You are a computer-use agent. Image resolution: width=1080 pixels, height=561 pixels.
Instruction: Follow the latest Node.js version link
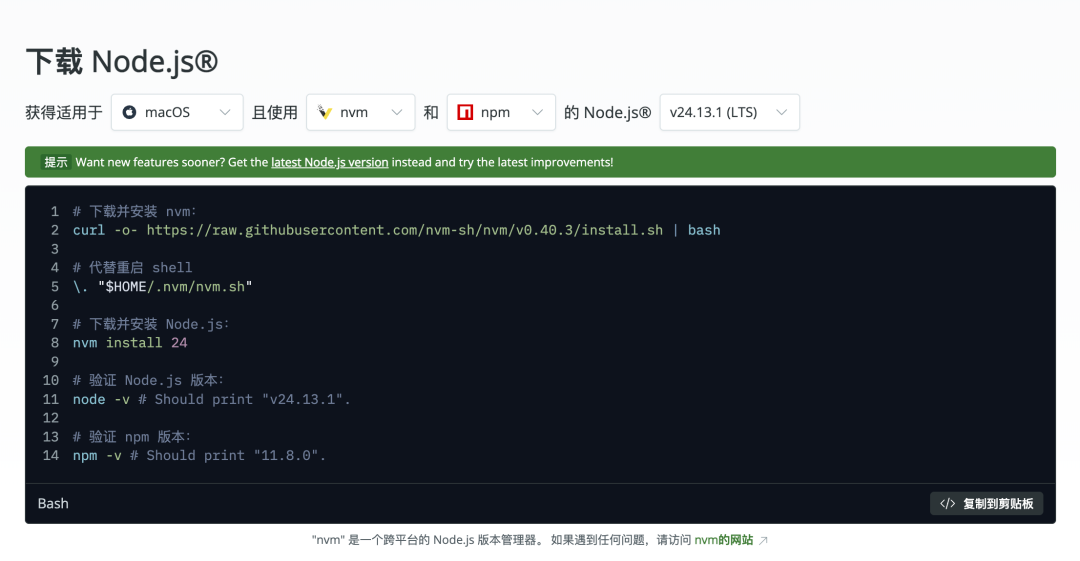(329, 163)
